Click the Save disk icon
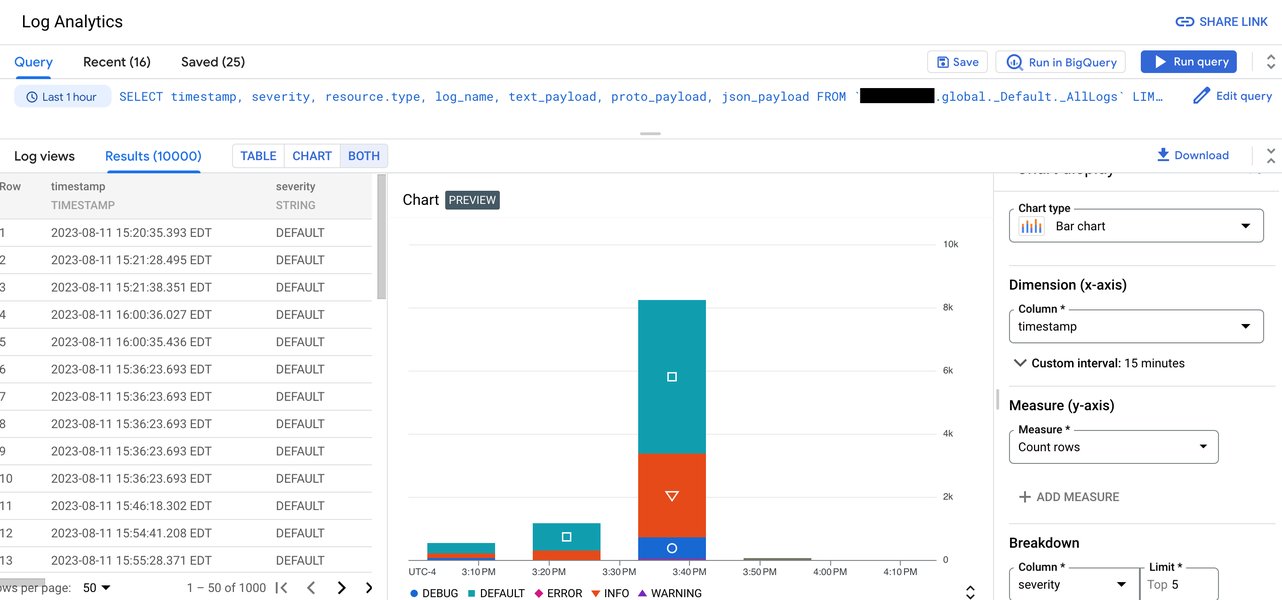Screen dimensions: 1282x600 (943, 62)
